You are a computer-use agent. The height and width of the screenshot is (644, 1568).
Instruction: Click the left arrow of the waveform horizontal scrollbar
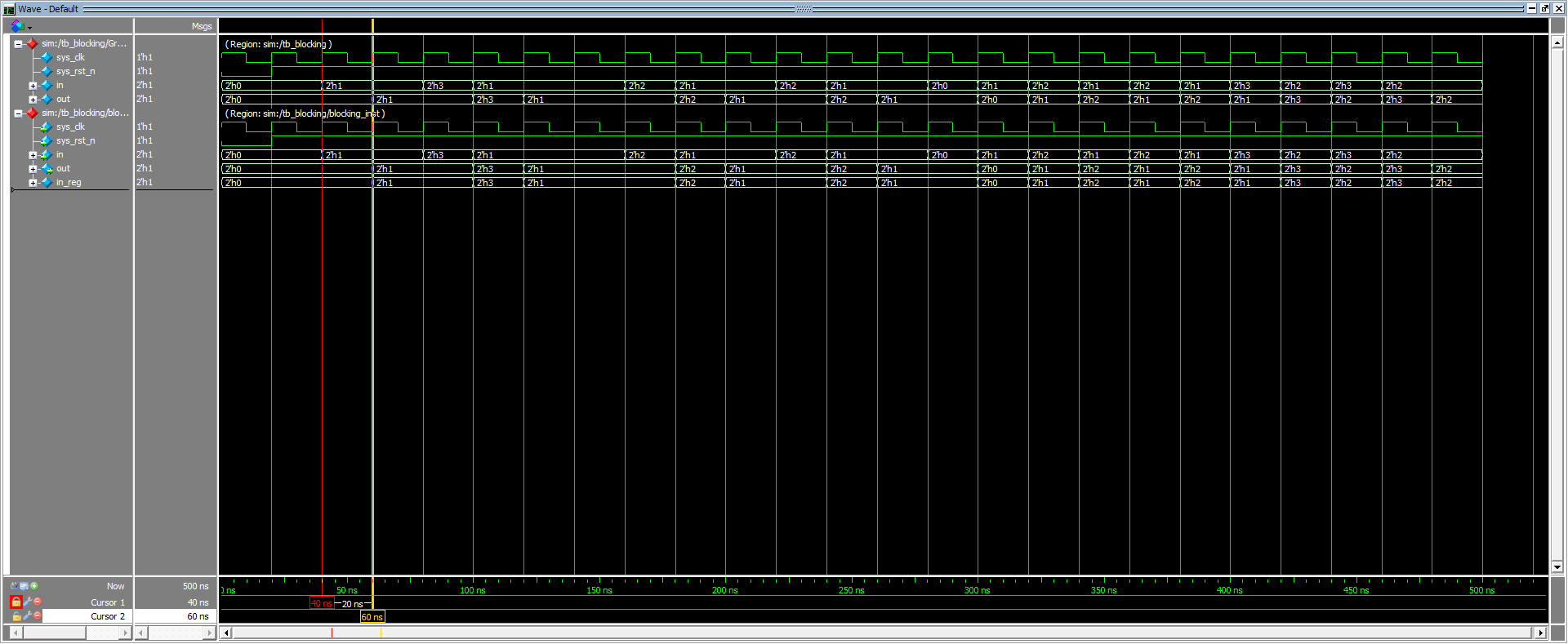pyautogui.click(x=226, y=633)
